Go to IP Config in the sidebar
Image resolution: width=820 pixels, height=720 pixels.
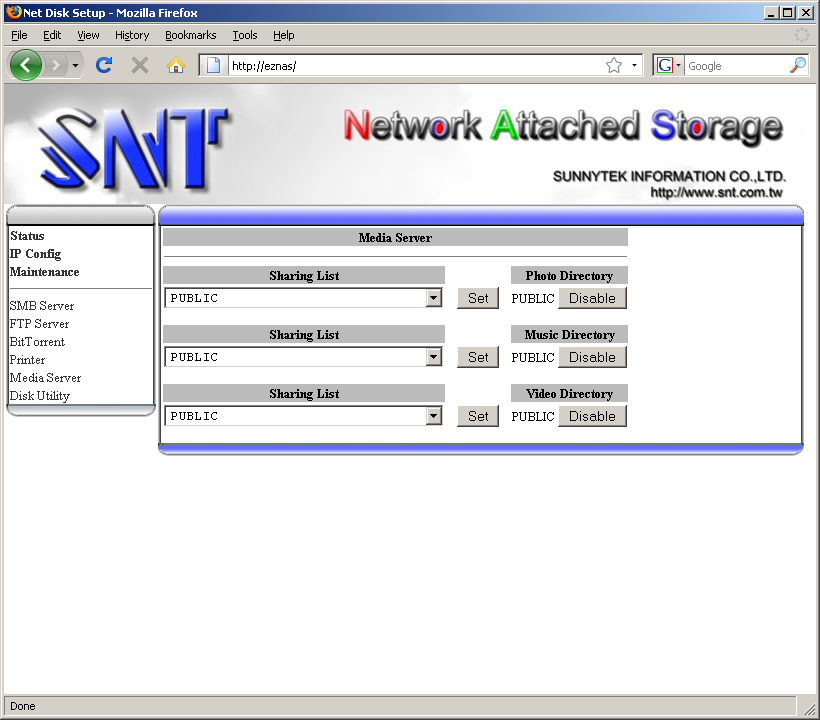click(x=36, y=254)
